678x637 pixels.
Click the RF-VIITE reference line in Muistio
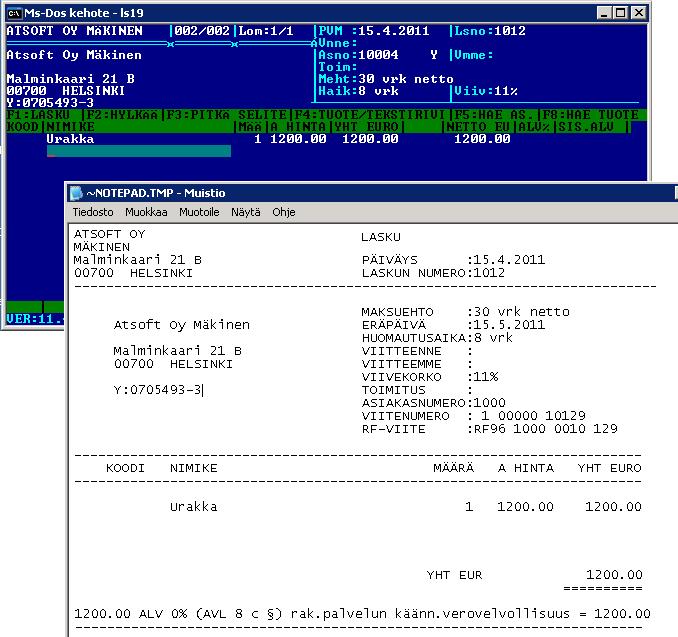coord(489,429)
